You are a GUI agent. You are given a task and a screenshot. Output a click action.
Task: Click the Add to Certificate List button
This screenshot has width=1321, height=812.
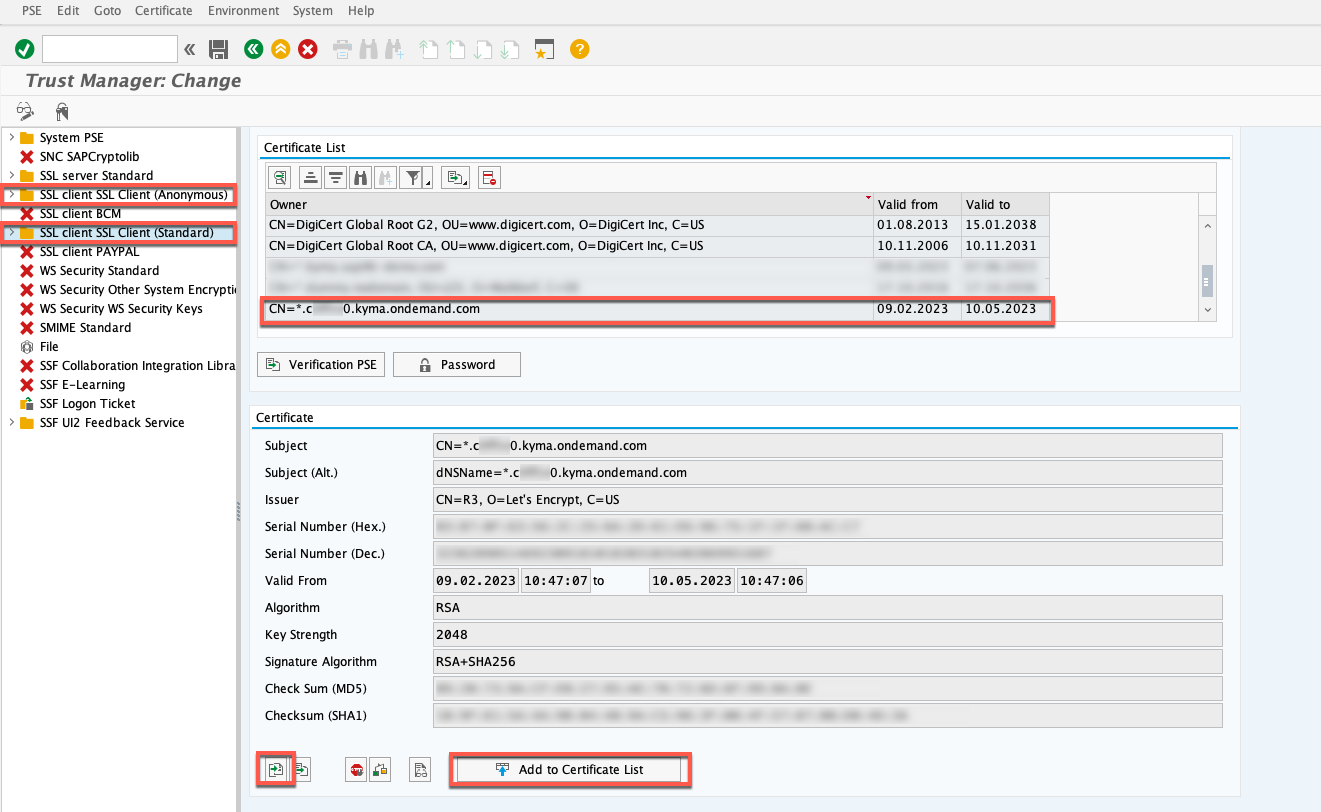click(570, 769)
